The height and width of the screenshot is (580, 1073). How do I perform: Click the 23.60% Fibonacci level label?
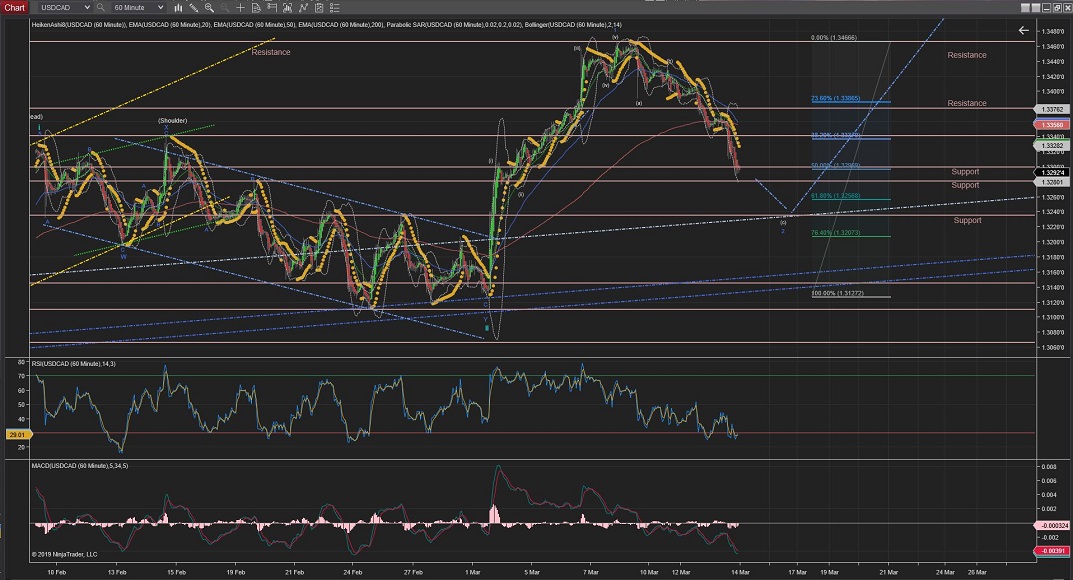(x=836, y=98)
